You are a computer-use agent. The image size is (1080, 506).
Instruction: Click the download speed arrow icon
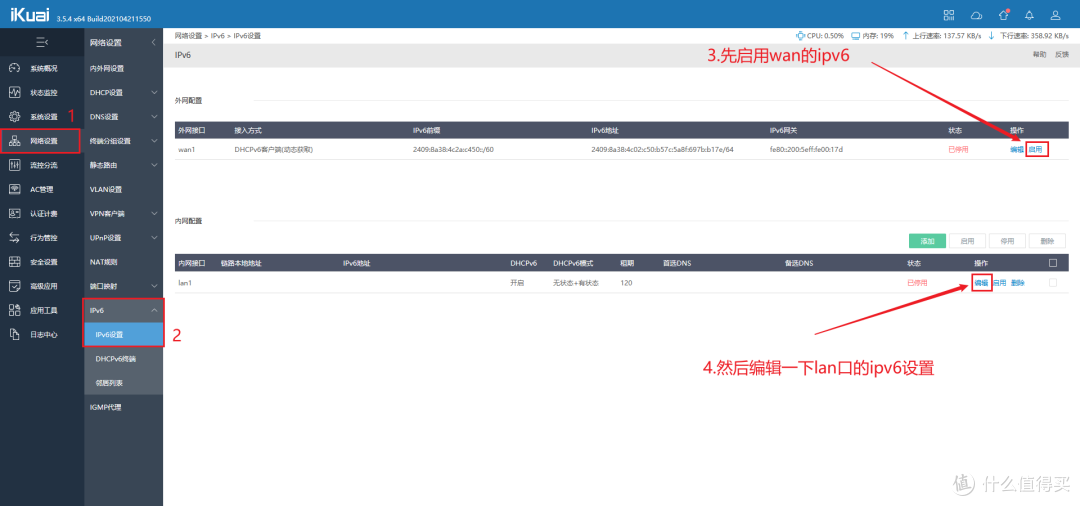[x=991, y=35]
